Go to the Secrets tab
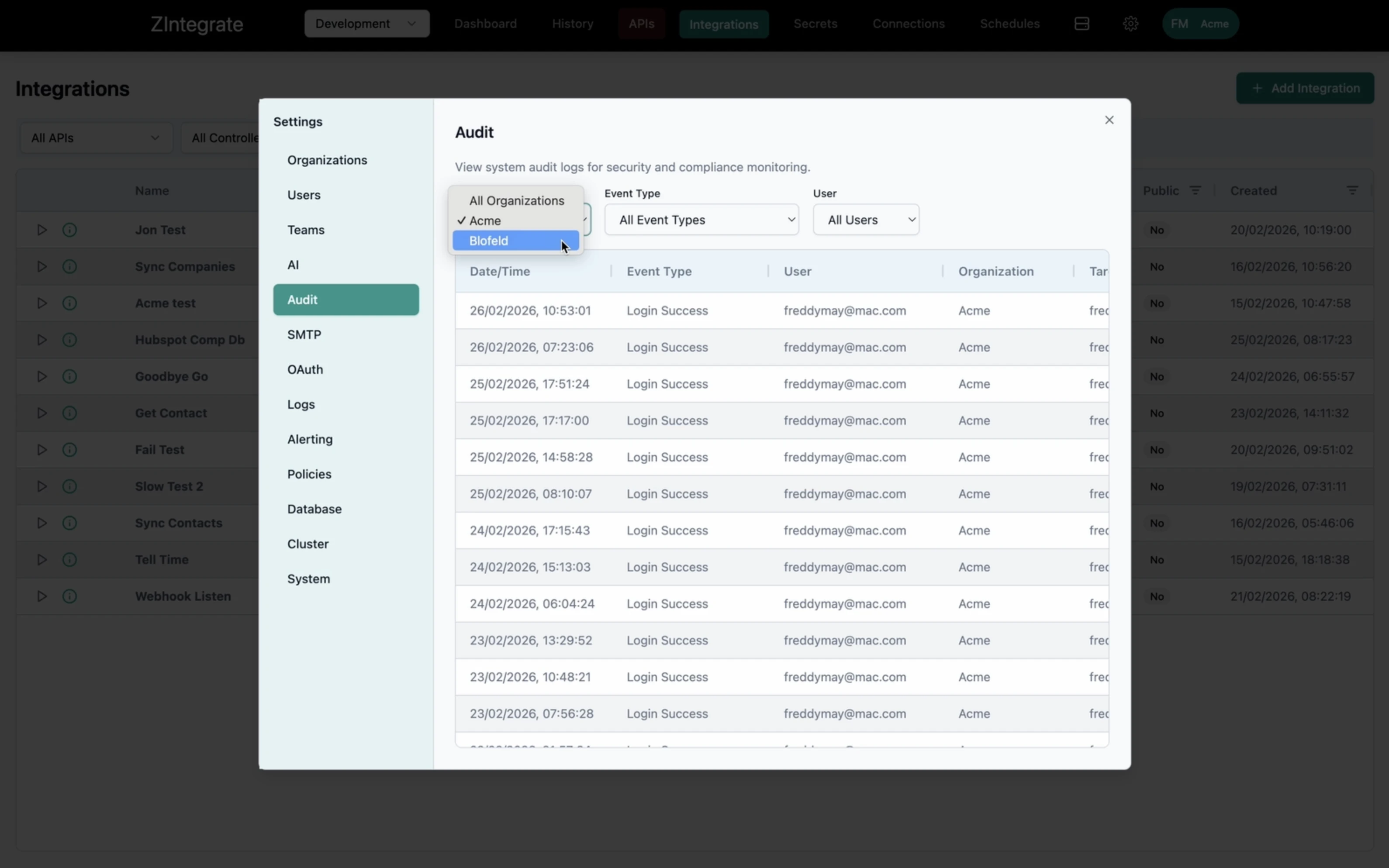This screenshot has width=1389, height=868. [x=815, y=24]
